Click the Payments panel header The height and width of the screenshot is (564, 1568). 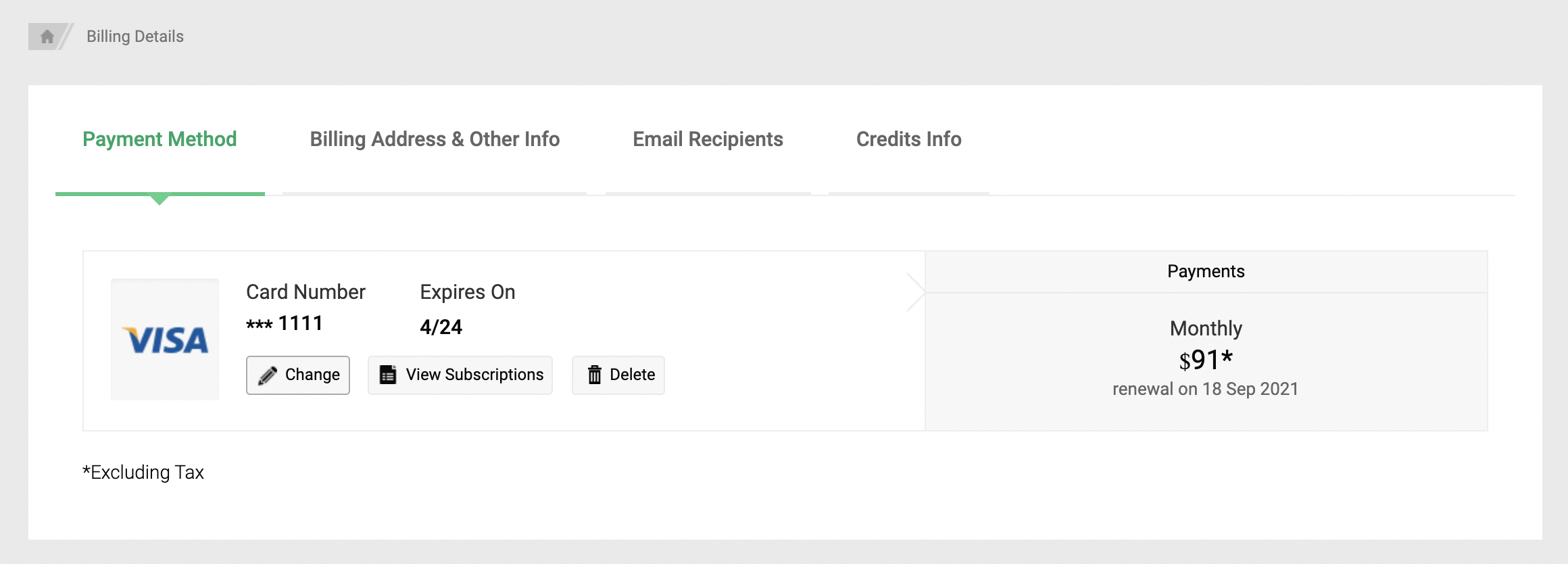pyautogui.click(x=1206, y=271)
